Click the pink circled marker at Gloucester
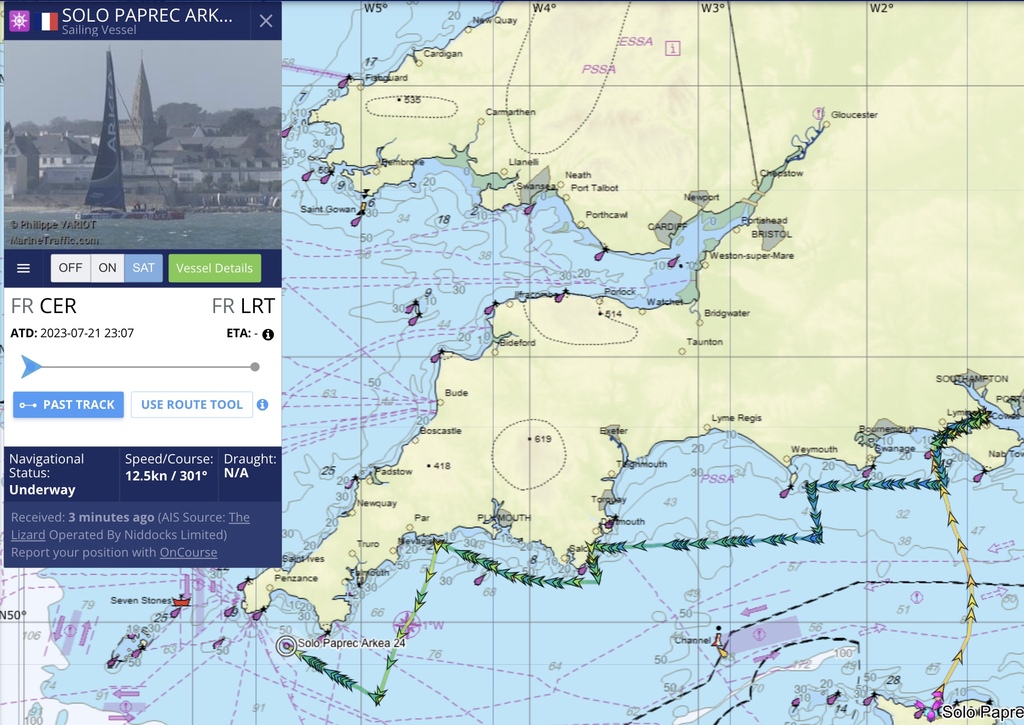Screen dimensions: 1024x725 (818, 114)
